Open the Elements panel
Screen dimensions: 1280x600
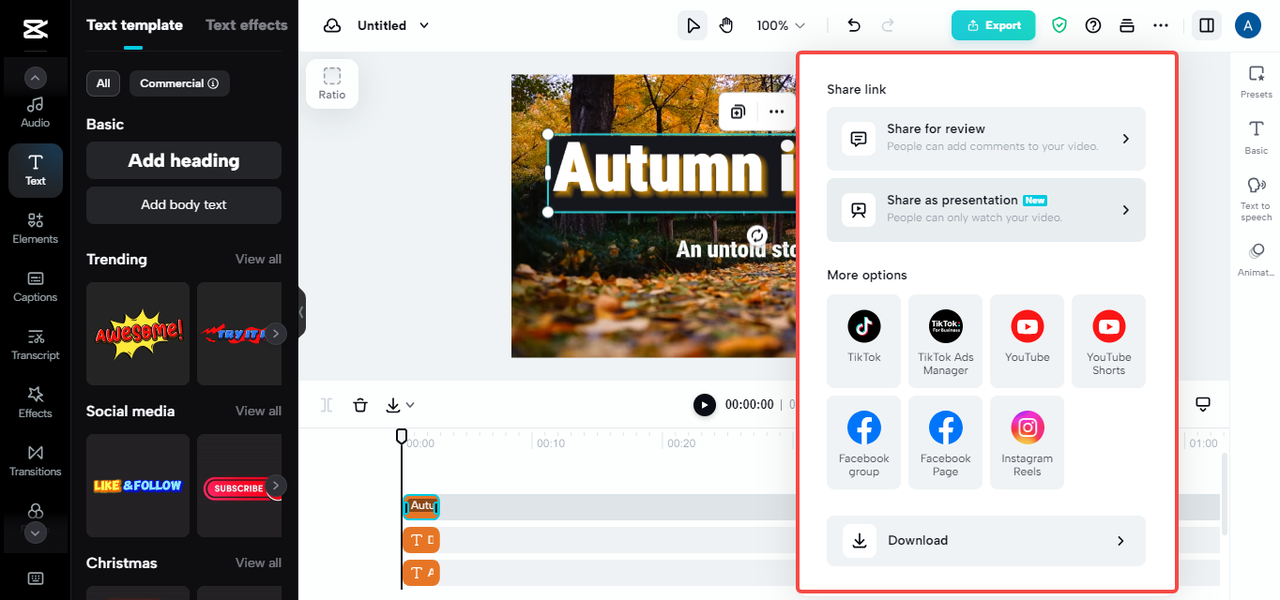pos(35,228)
